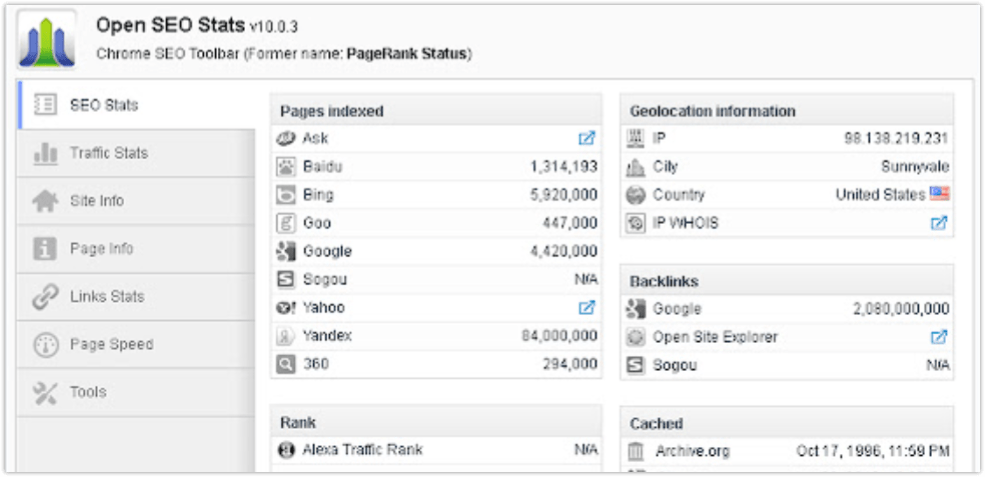Click the Goo icon
985x477 pixels.
pyautogui.click(x=286, y=224)
